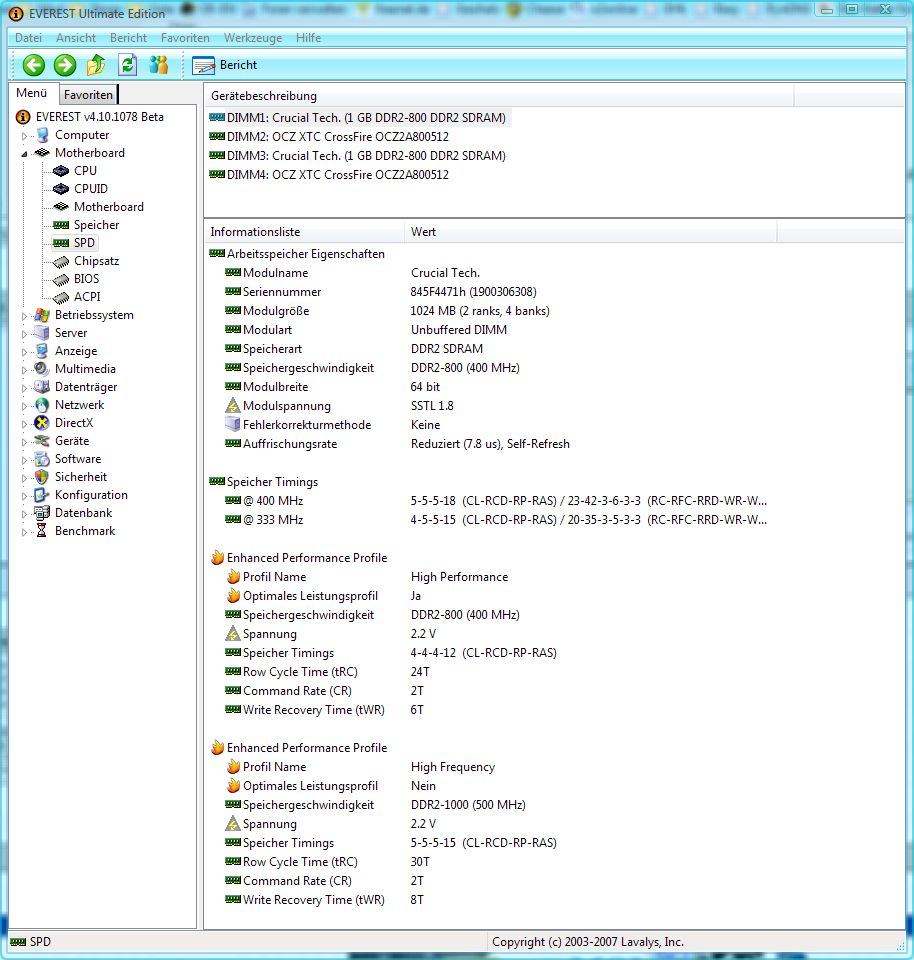
Task: Select the Motherboard sub-item icon
Action: 61,207
